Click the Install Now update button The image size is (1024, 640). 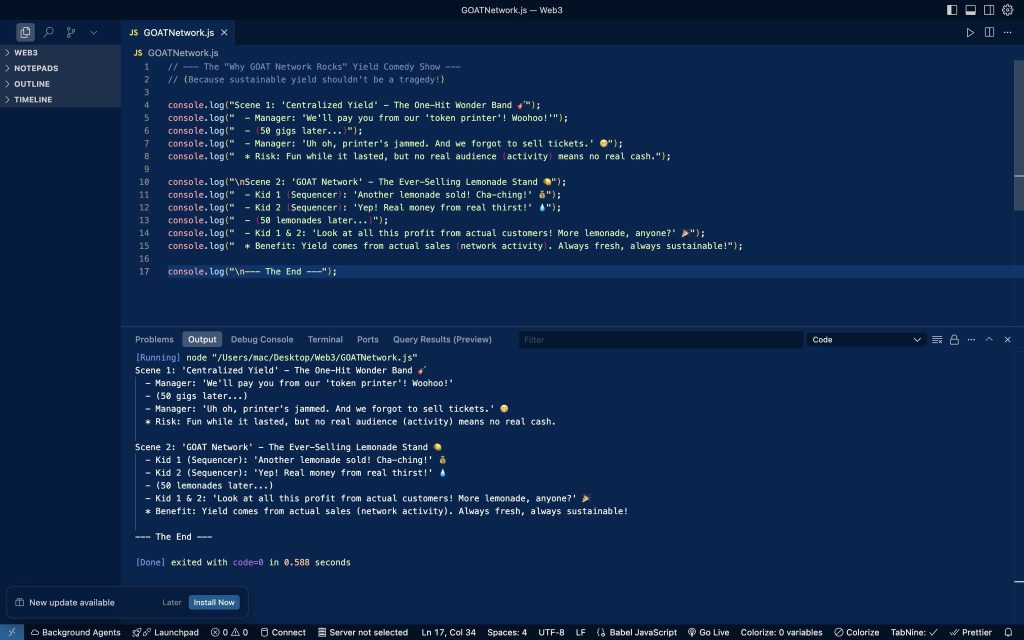214,602
